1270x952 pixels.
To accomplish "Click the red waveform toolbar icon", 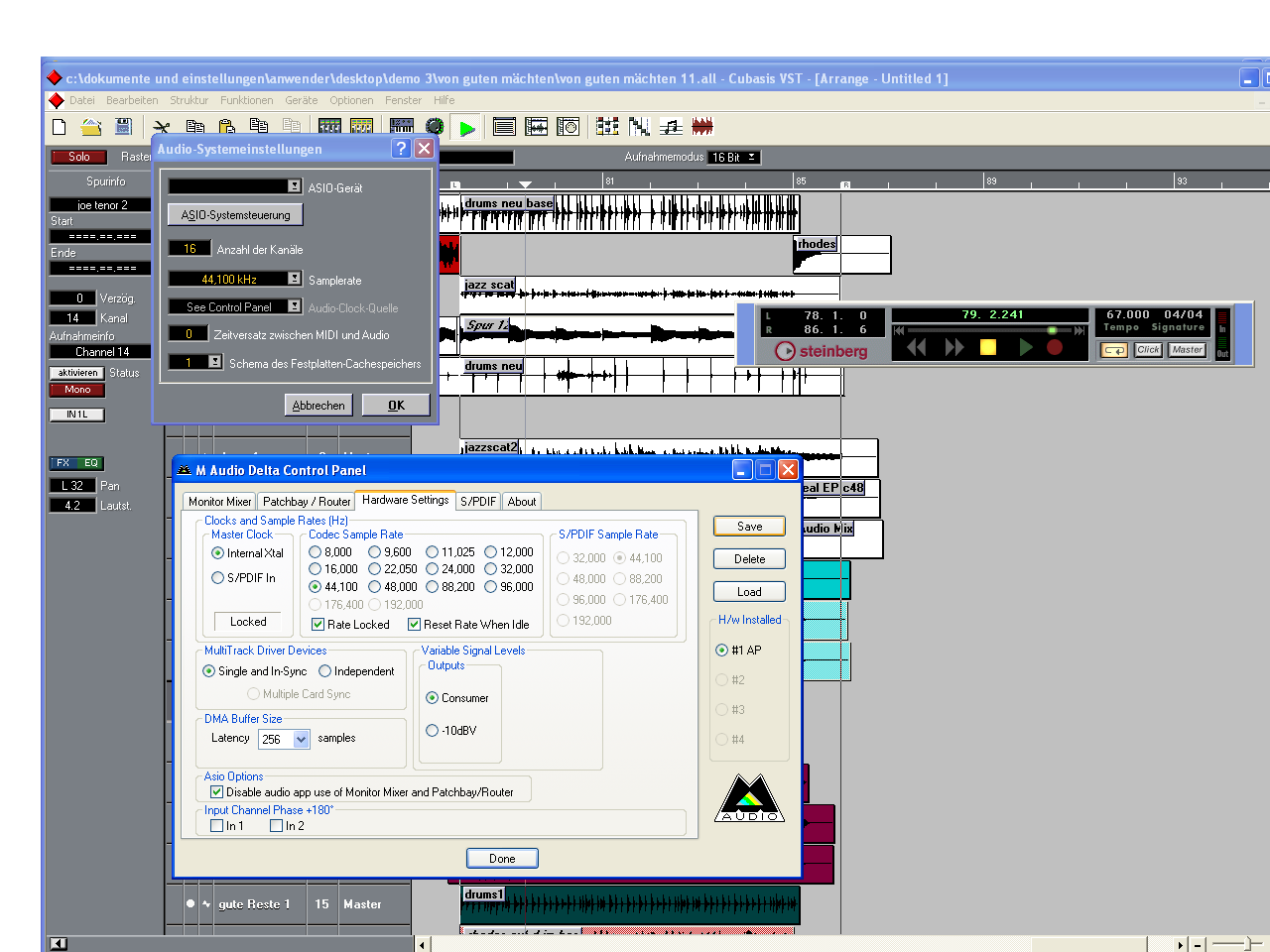I will click(x=702, y=127).
